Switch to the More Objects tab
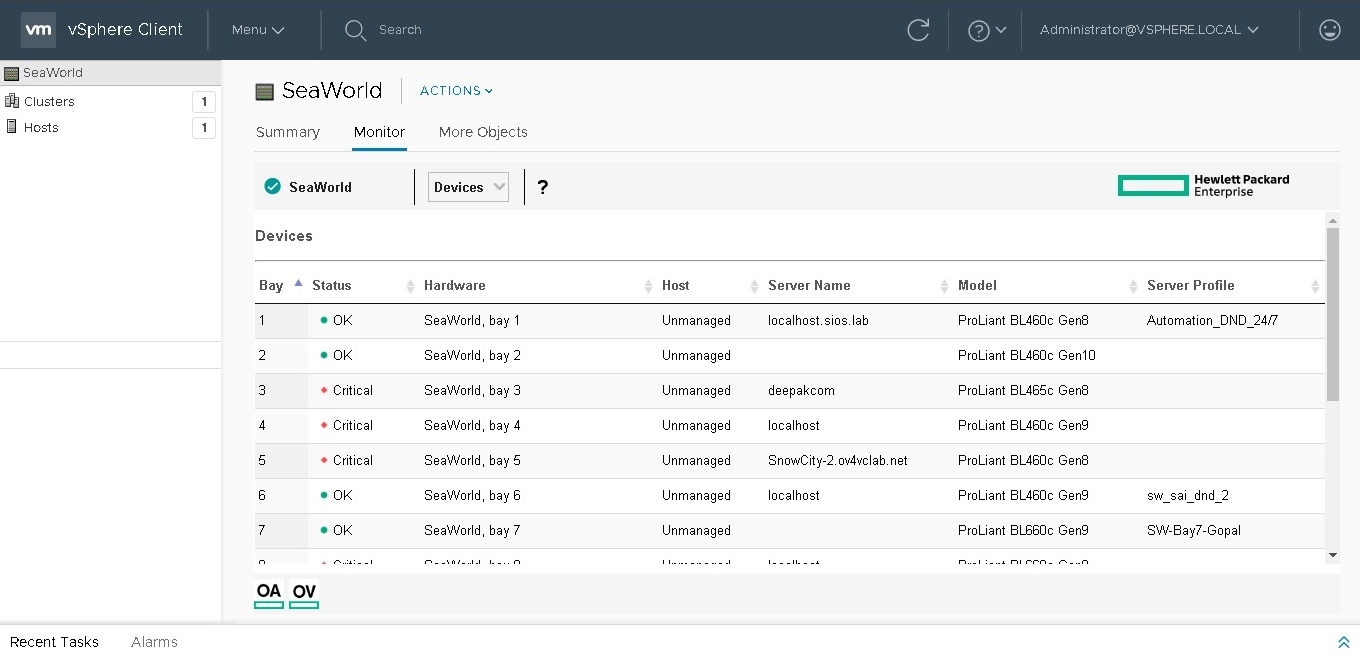Image resolution: width=1360 pixels, height=659 pixels. [x=483, y=132]
